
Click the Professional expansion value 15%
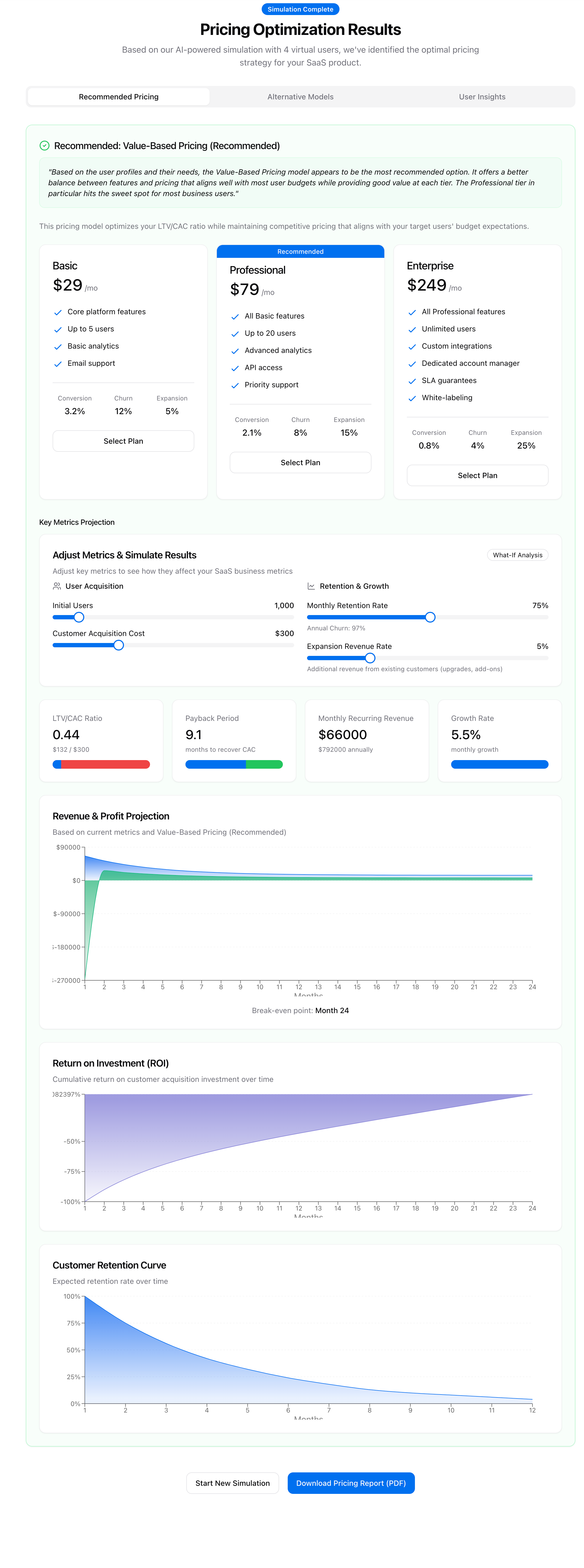pyautogui.click(x=349, y=433)
